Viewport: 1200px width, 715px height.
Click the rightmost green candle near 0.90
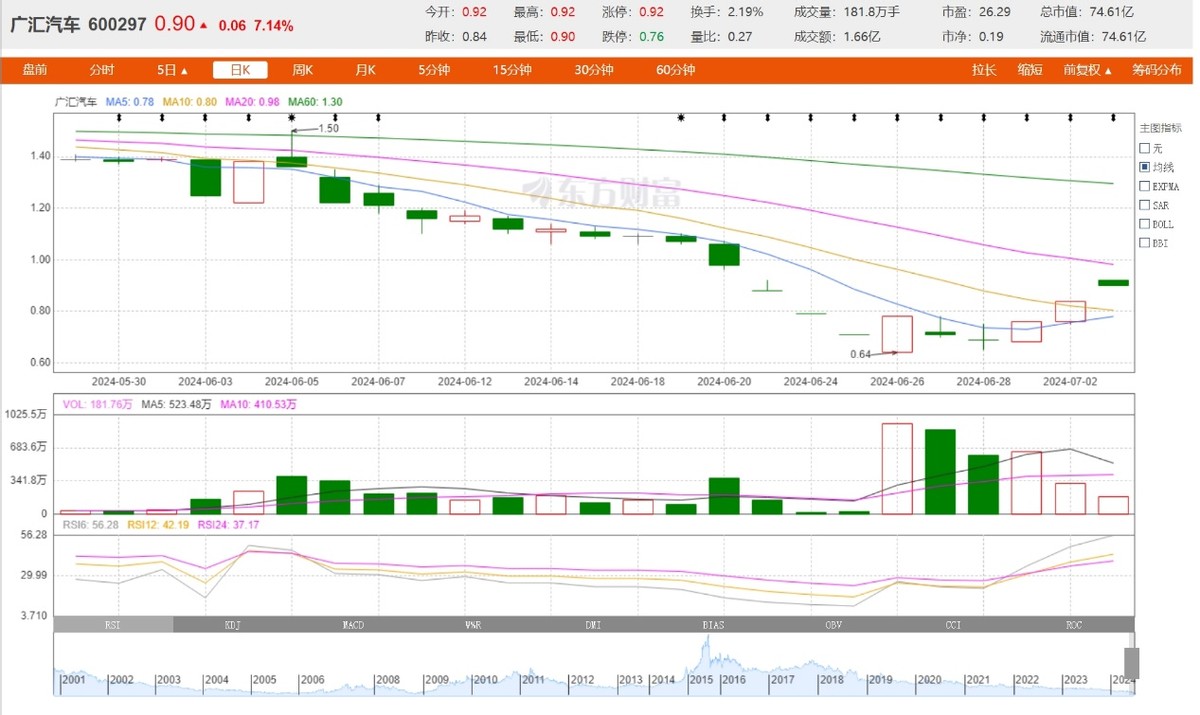click(1114, 283)
